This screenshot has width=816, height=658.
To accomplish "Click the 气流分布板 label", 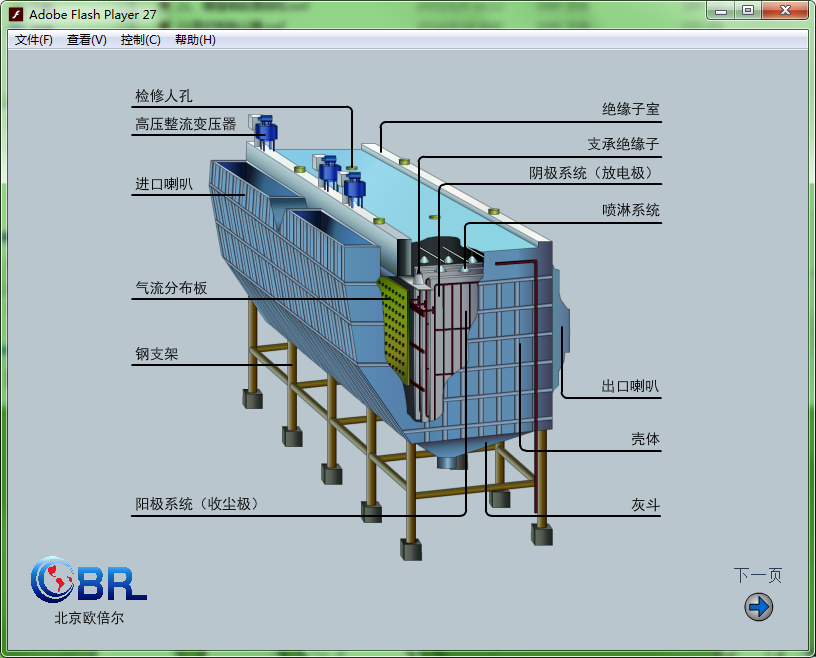I will [171, 288].
